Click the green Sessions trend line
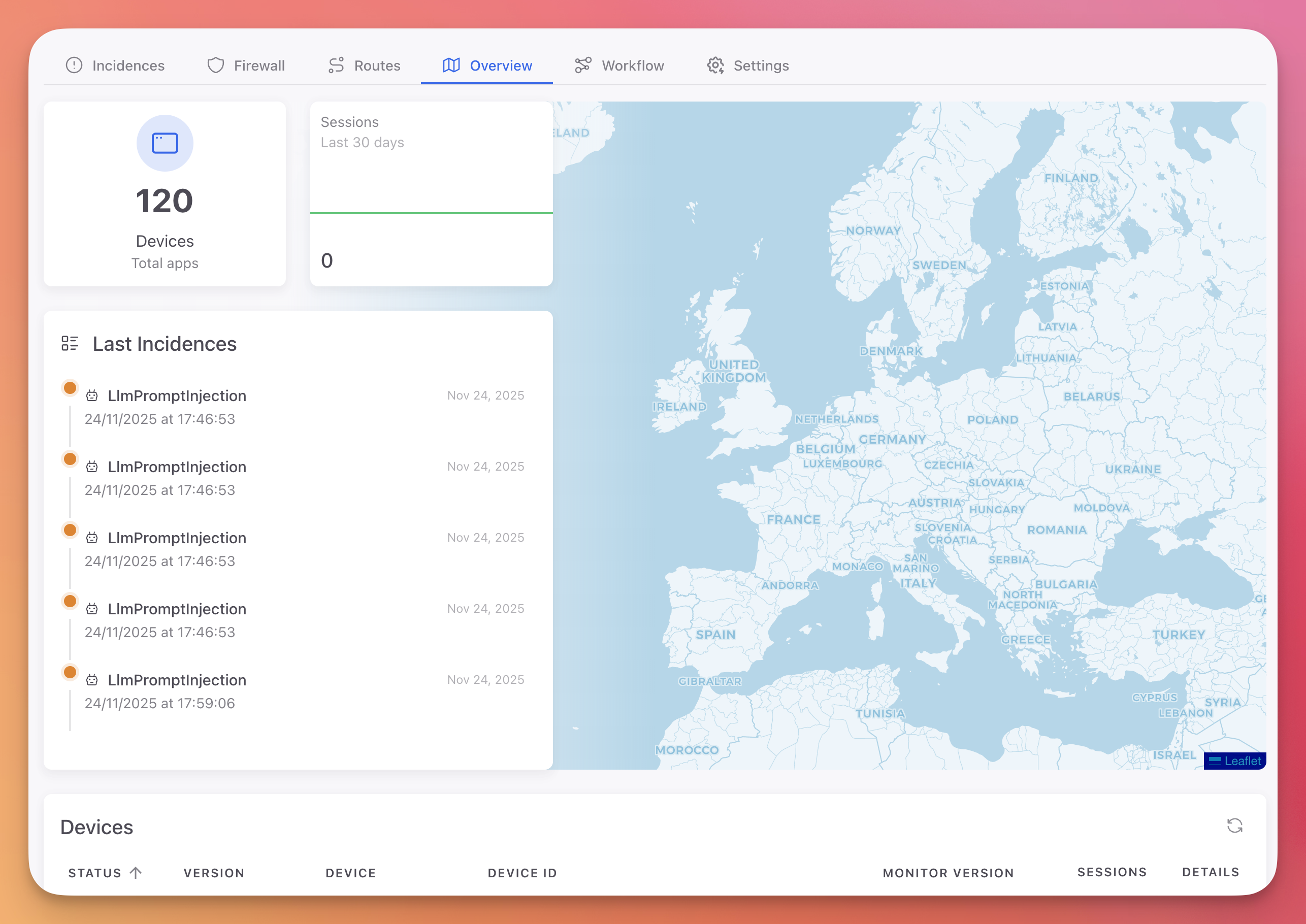 (x=431, y=213)
